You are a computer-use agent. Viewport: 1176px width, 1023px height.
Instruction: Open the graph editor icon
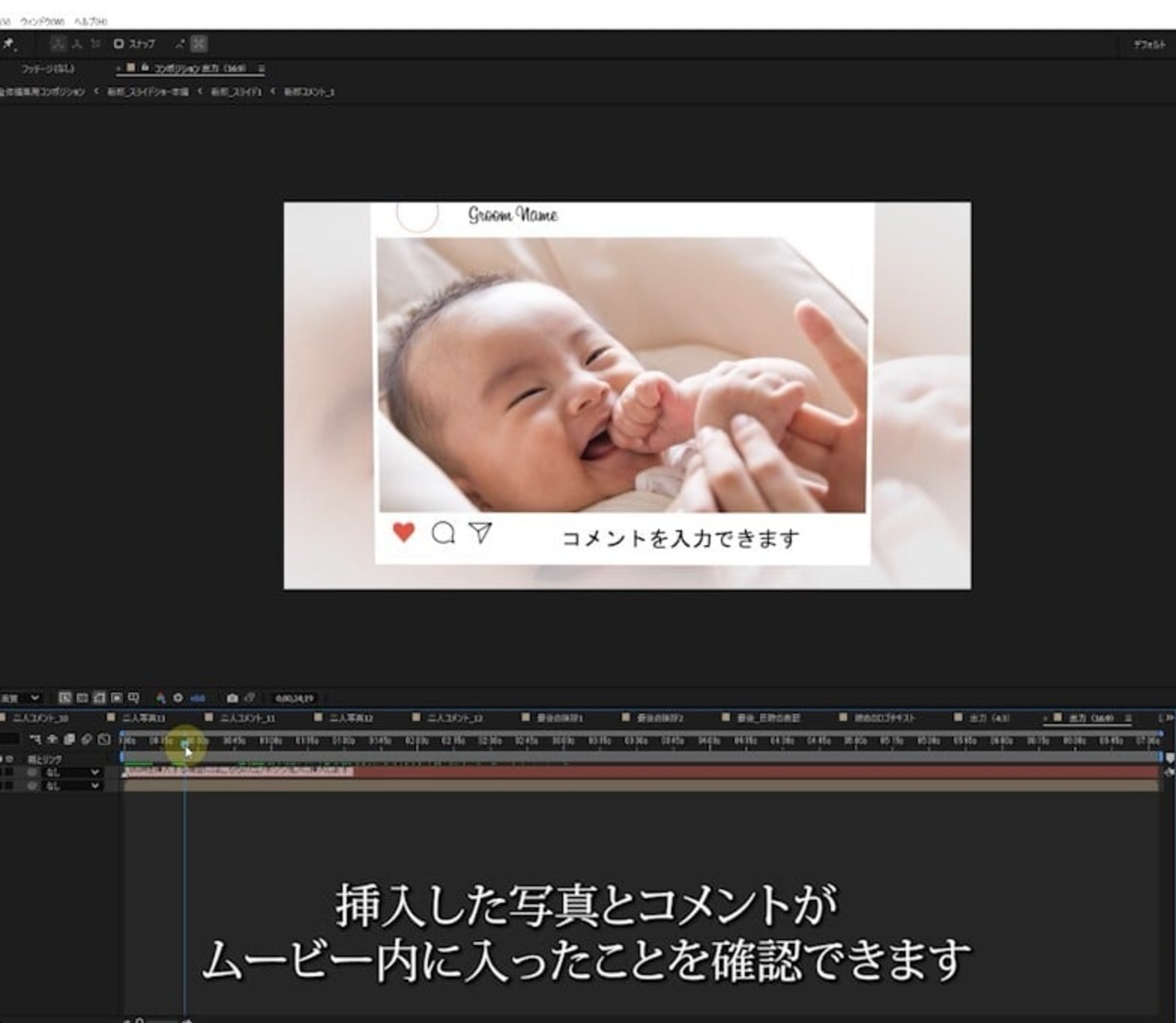point(104,739)
